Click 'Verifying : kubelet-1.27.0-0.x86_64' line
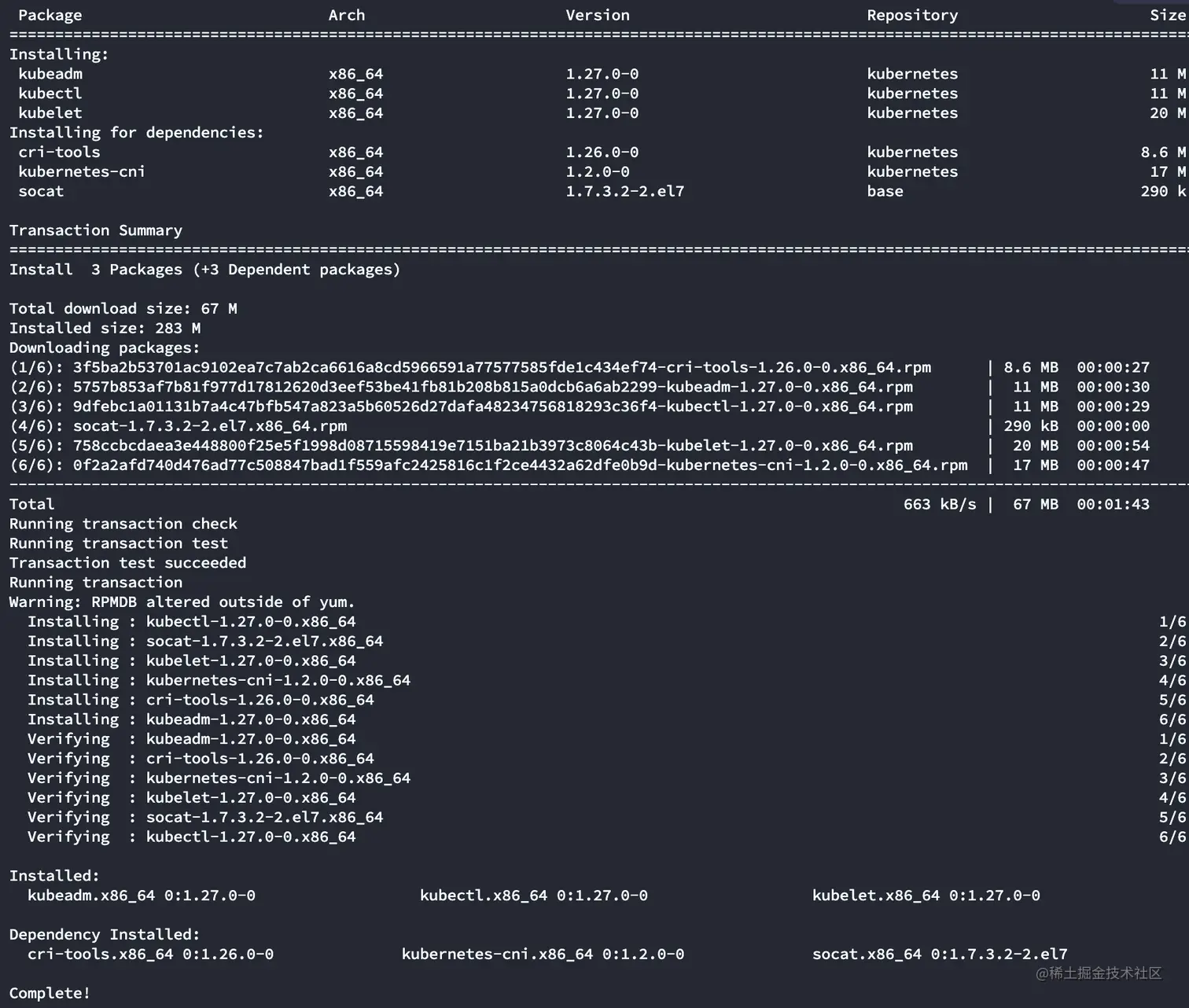This screenshot has height=1008, width=1189. (192, 799)
